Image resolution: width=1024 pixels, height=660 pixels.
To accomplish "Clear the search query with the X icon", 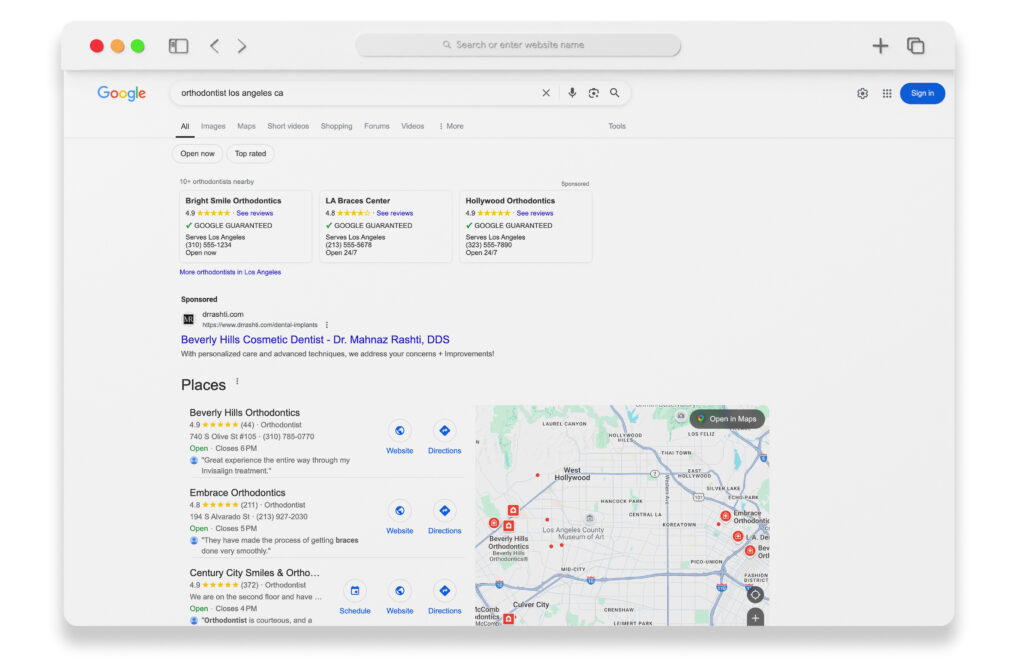I will pos(546,93).
